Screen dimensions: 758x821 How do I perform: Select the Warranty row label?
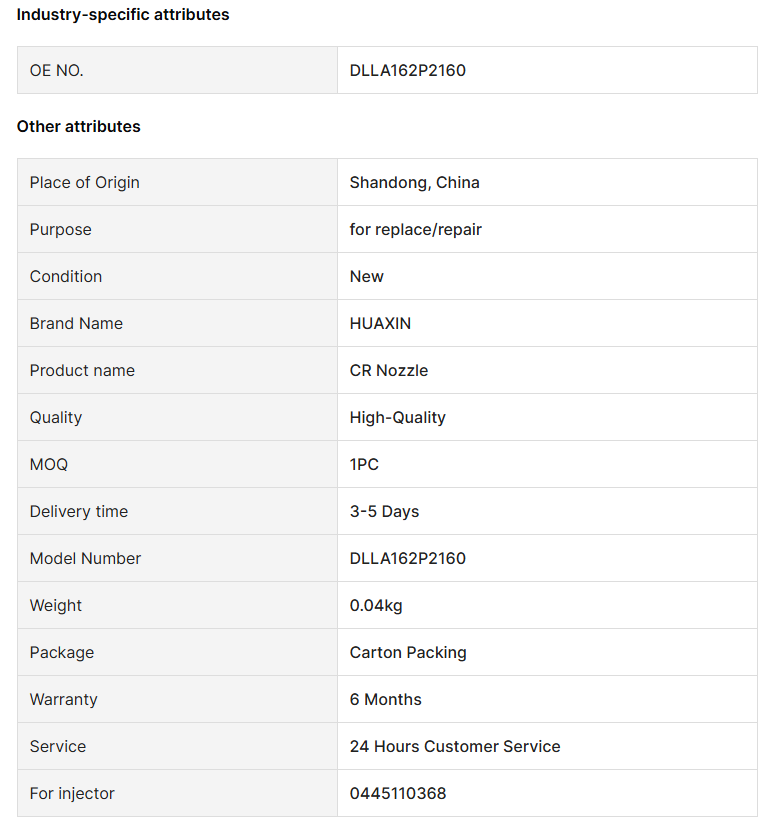coord(63,700)
